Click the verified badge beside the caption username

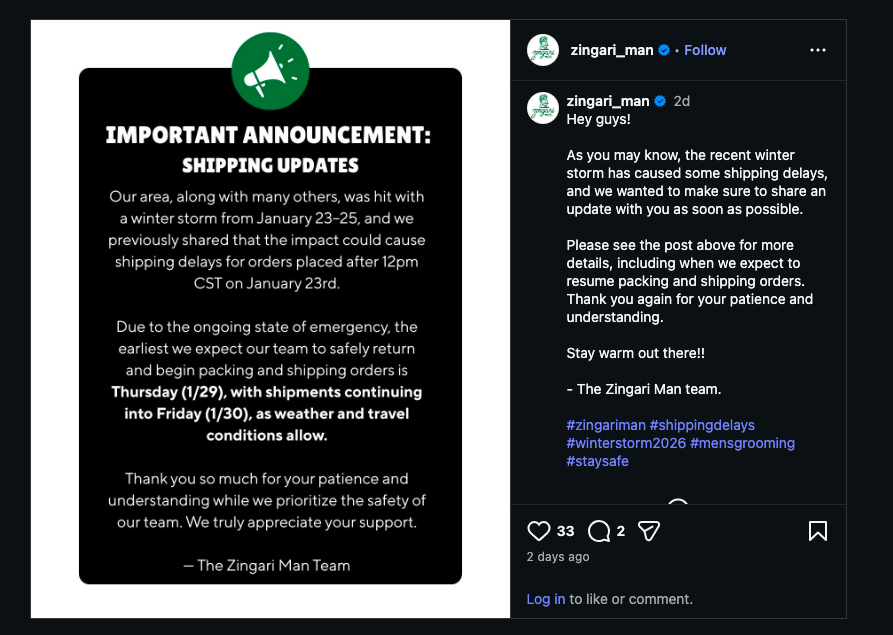click(660, 101)
